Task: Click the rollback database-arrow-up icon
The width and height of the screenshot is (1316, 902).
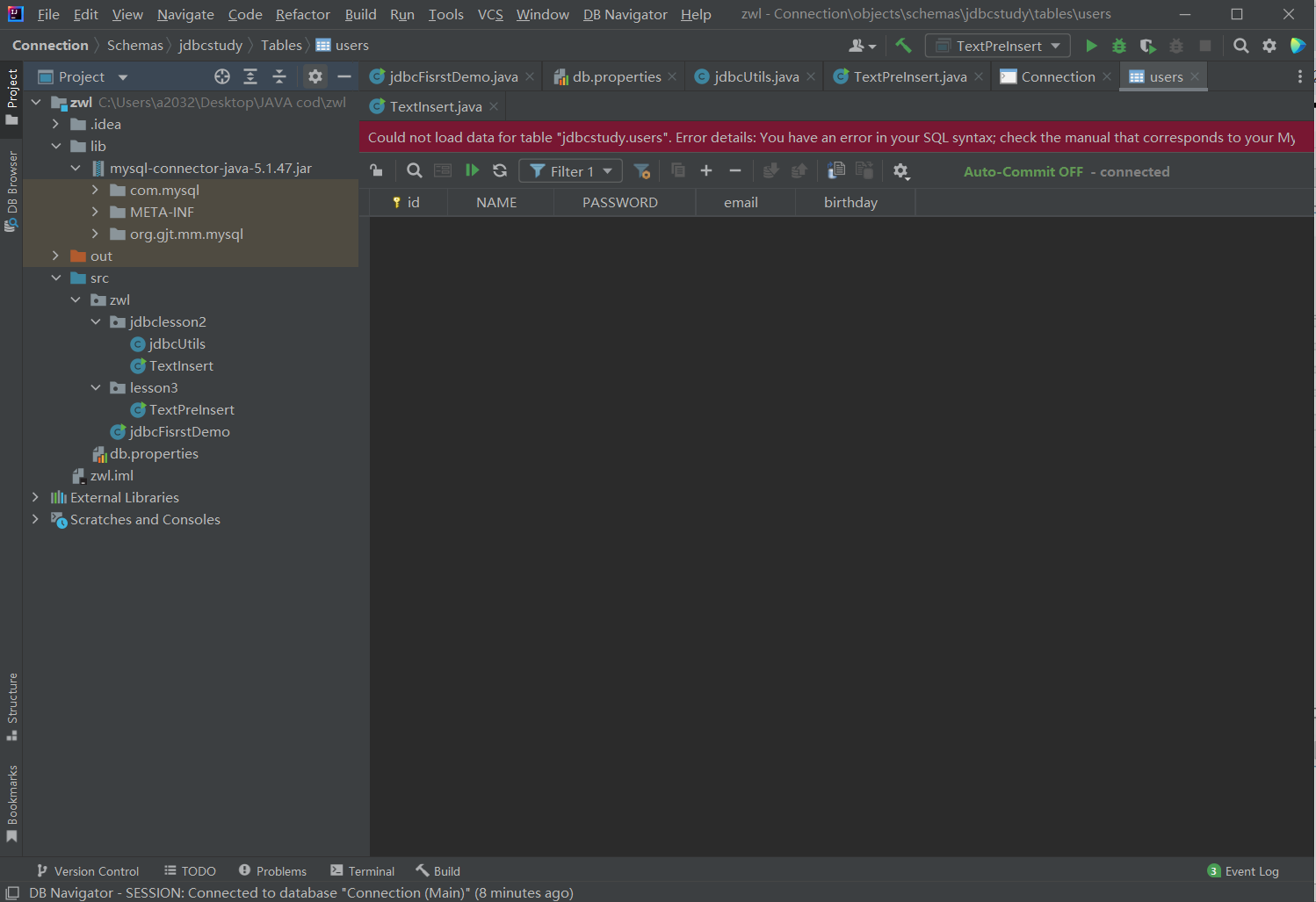Action: point(799,170)
